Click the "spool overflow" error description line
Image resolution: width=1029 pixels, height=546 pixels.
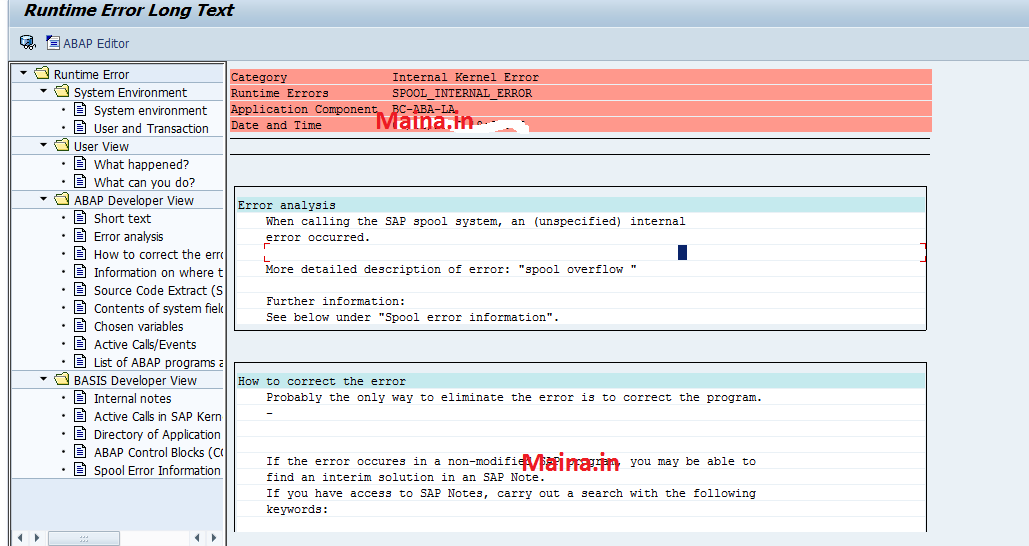[451, 269]
